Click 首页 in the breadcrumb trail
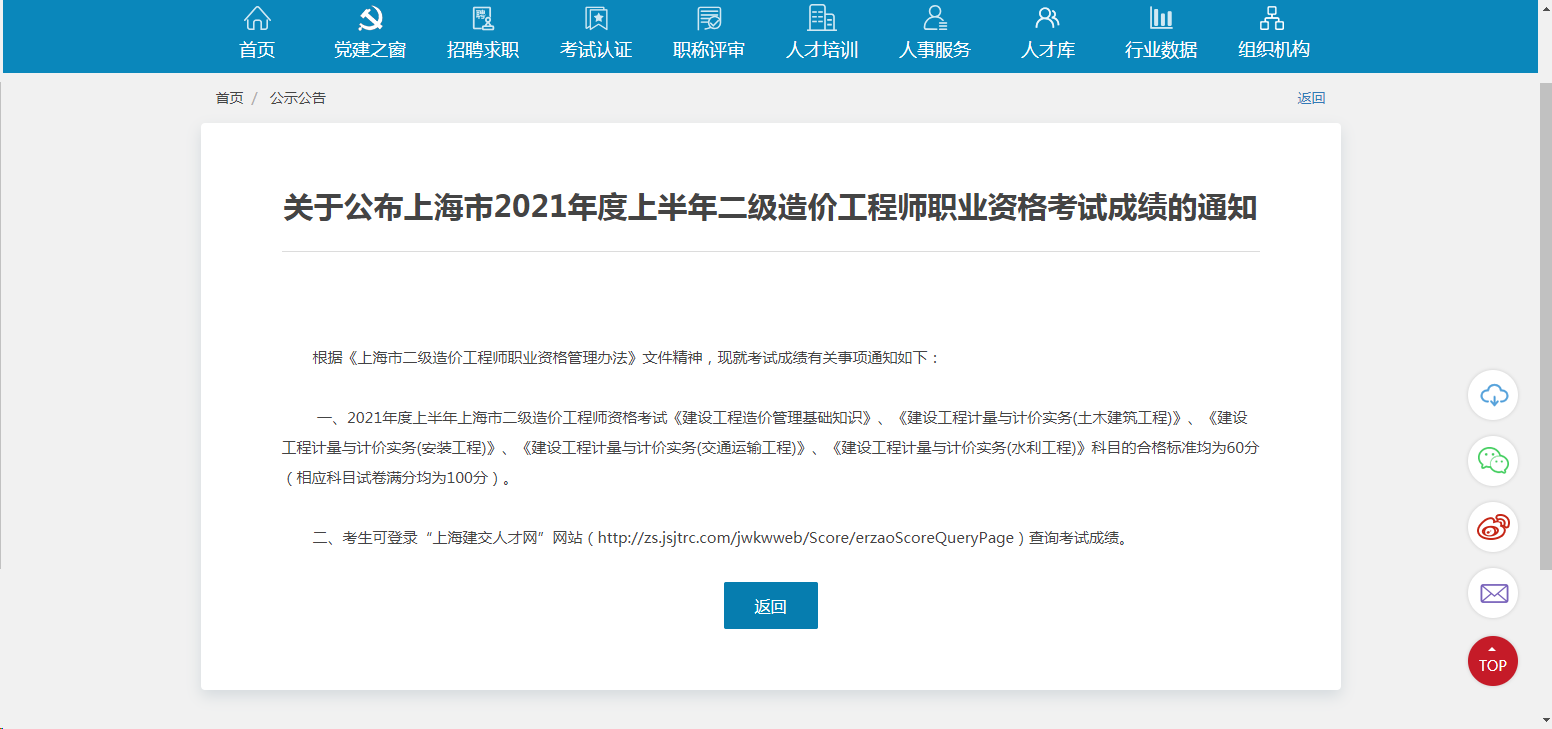The height and width of the screenshot is (729, 1552). (x=228, y=97)
